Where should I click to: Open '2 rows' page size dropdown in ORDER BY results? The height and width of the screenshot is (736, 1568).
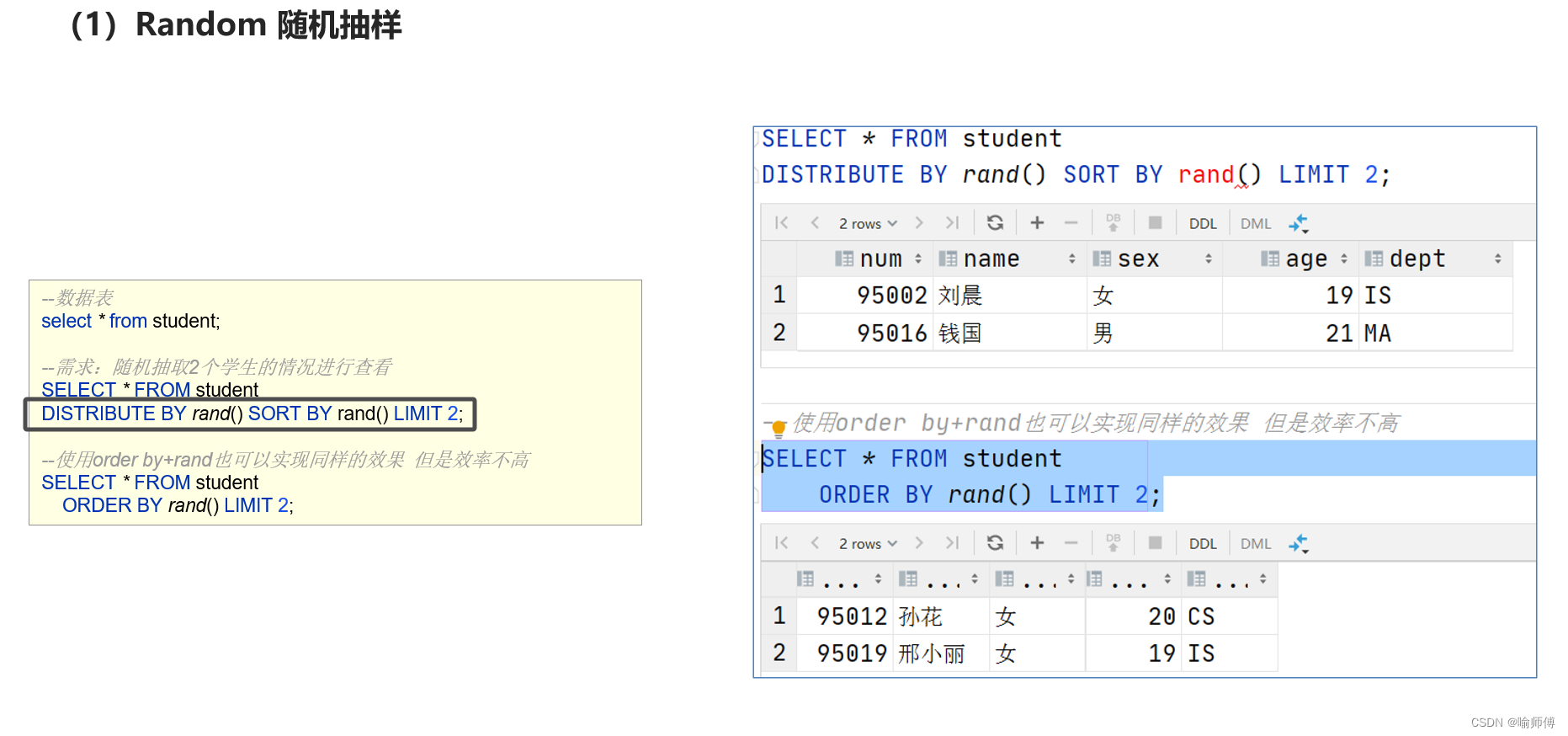tap(868, 543)
